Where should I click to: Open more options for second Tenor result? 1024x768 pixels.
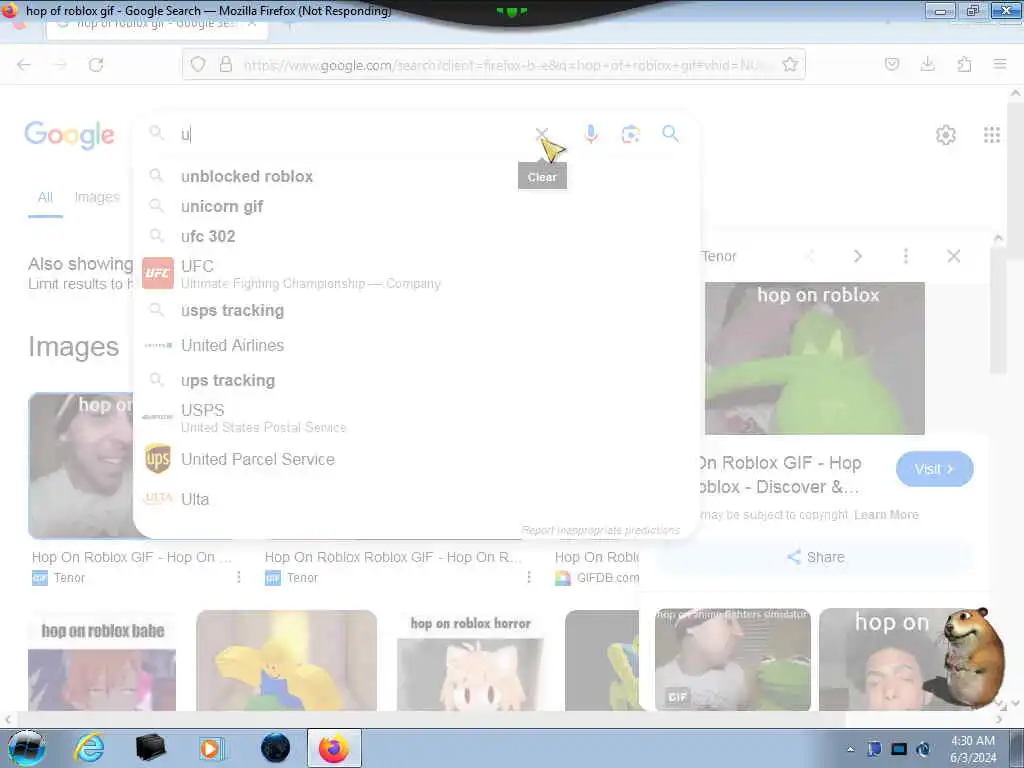click(x=528, y=577)
